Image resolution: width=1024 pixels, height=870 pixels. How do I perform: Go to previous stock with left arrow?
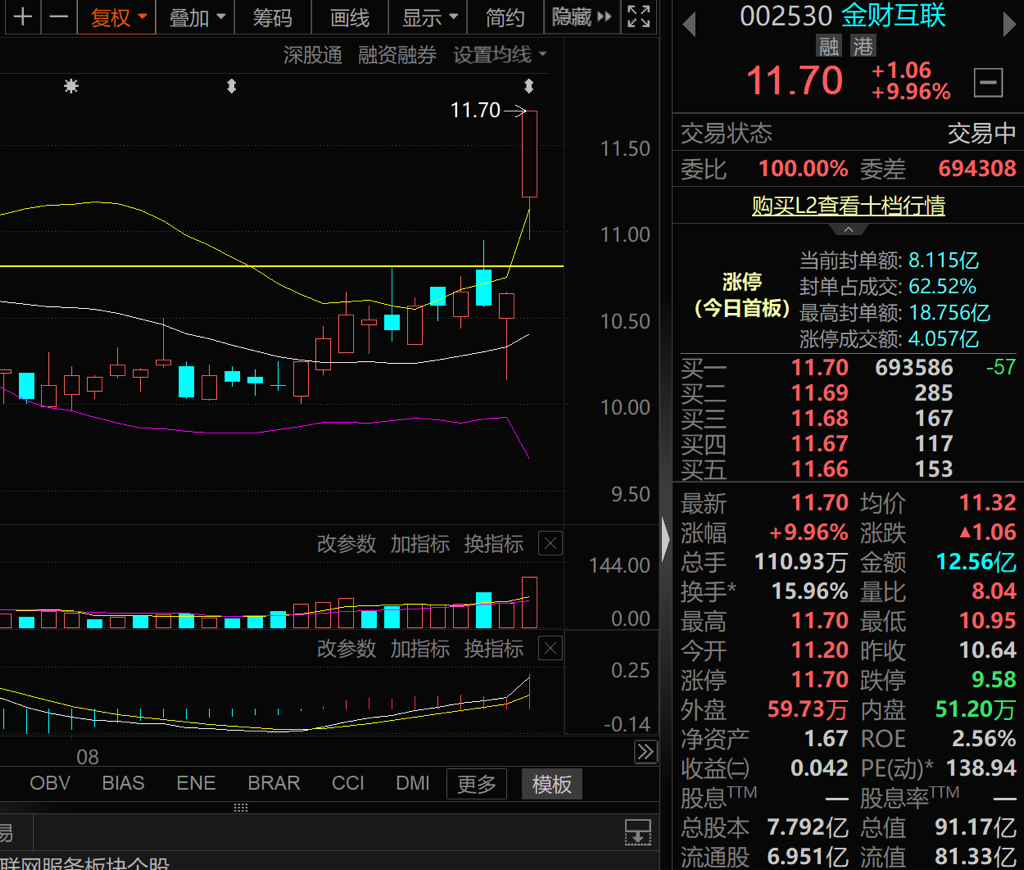[x=688, y=24]
